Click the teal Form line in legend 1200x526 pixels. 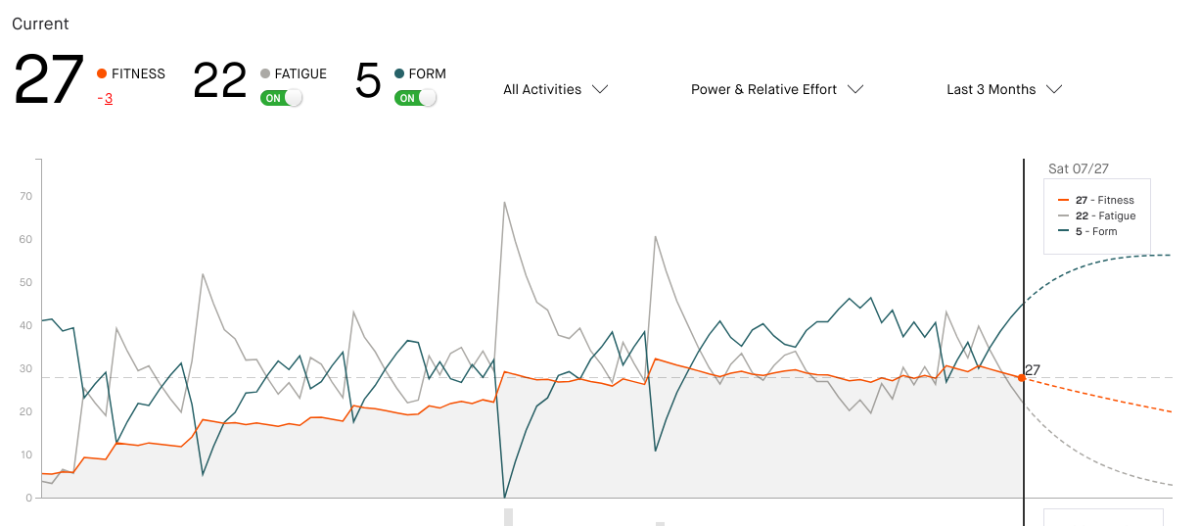coord(1064,232)
